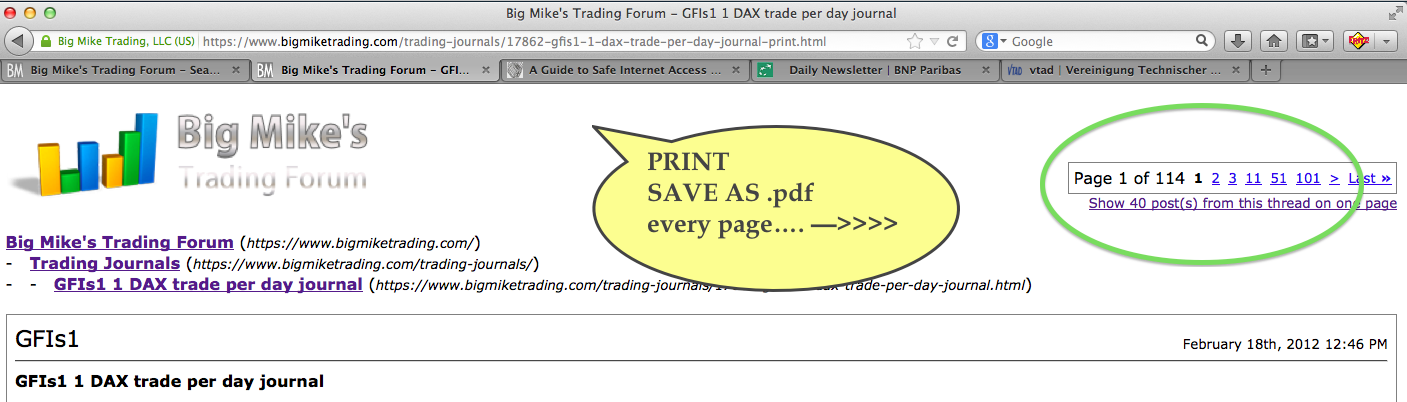Reload the page with the refresh icon
1407x402 pixels.
click(952, 42)
